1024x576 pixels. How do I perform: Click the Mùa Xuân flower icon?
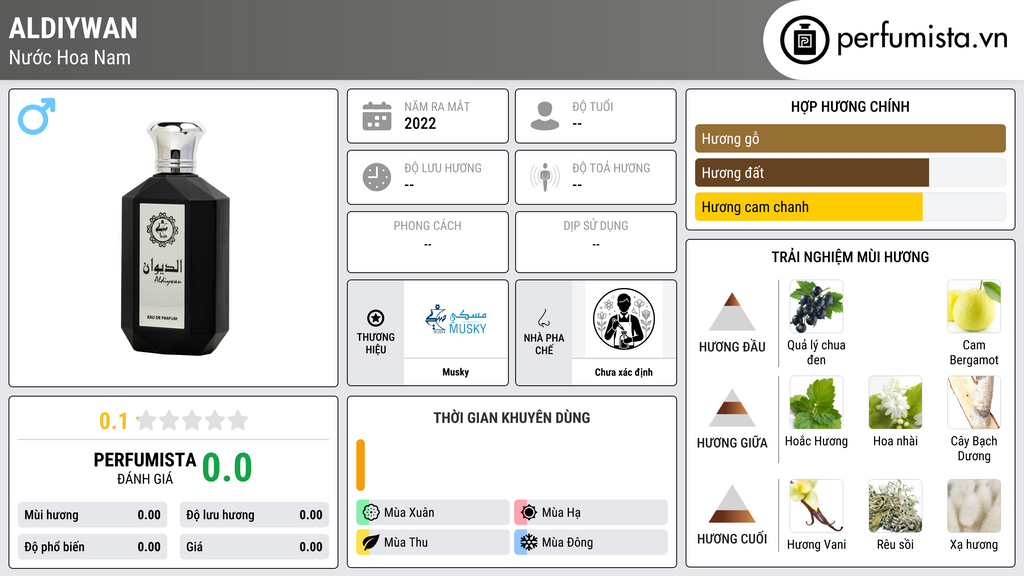(x=370, y=513)
